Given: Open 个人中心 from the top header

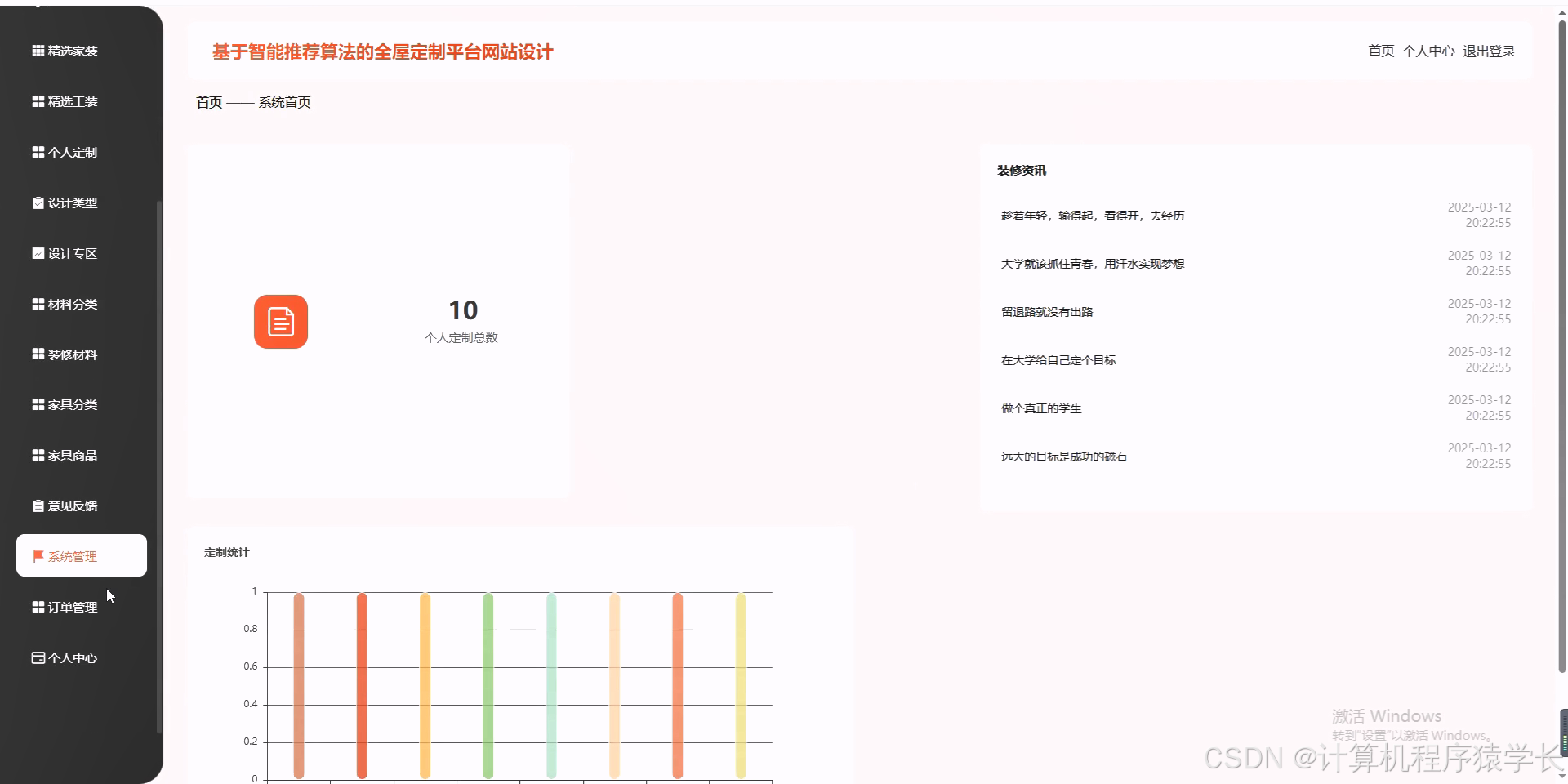Looking at the screenshot, I should click(x=1428, y=51).
